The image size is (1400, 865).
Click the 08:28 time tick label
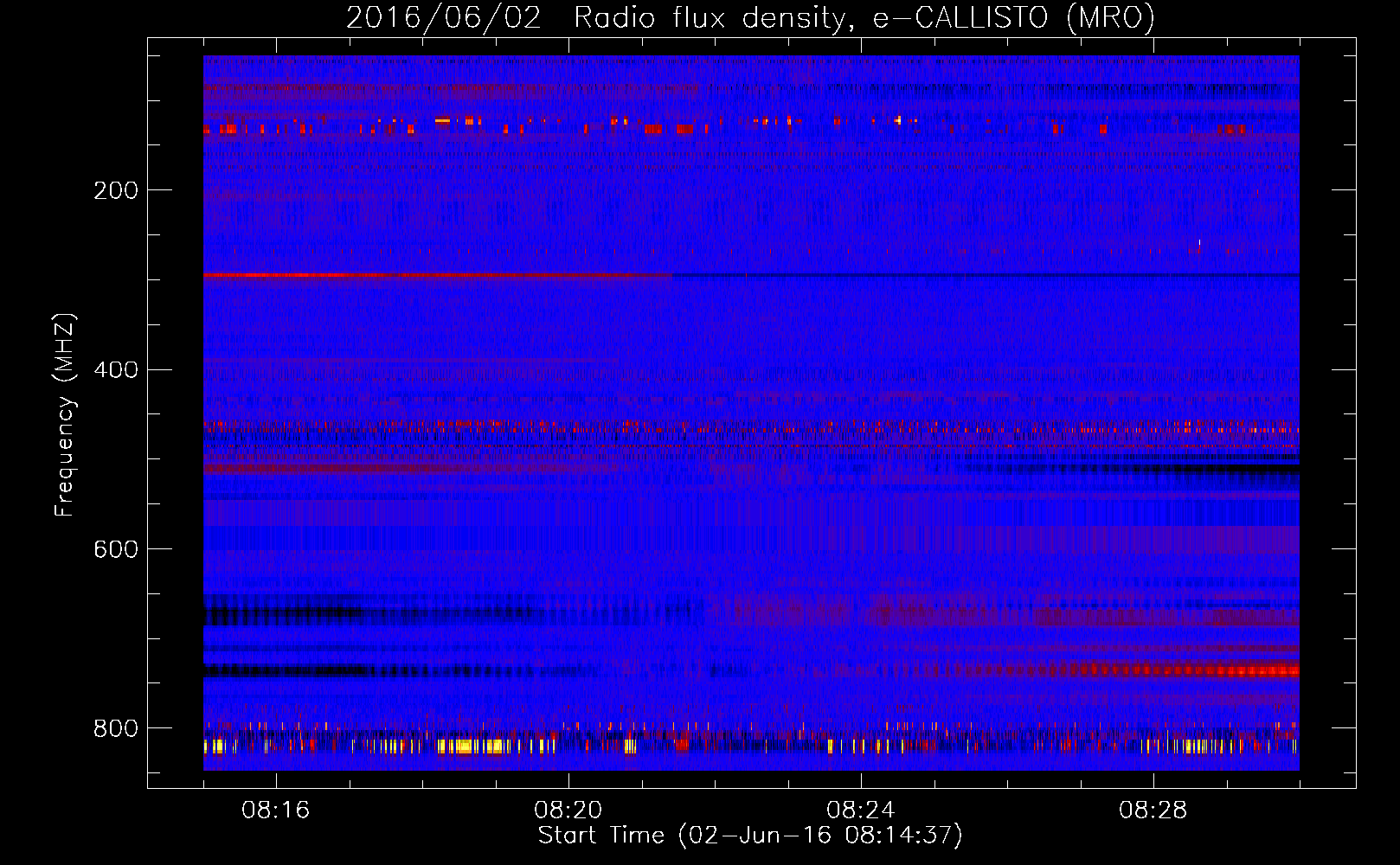pos(1153,811)
